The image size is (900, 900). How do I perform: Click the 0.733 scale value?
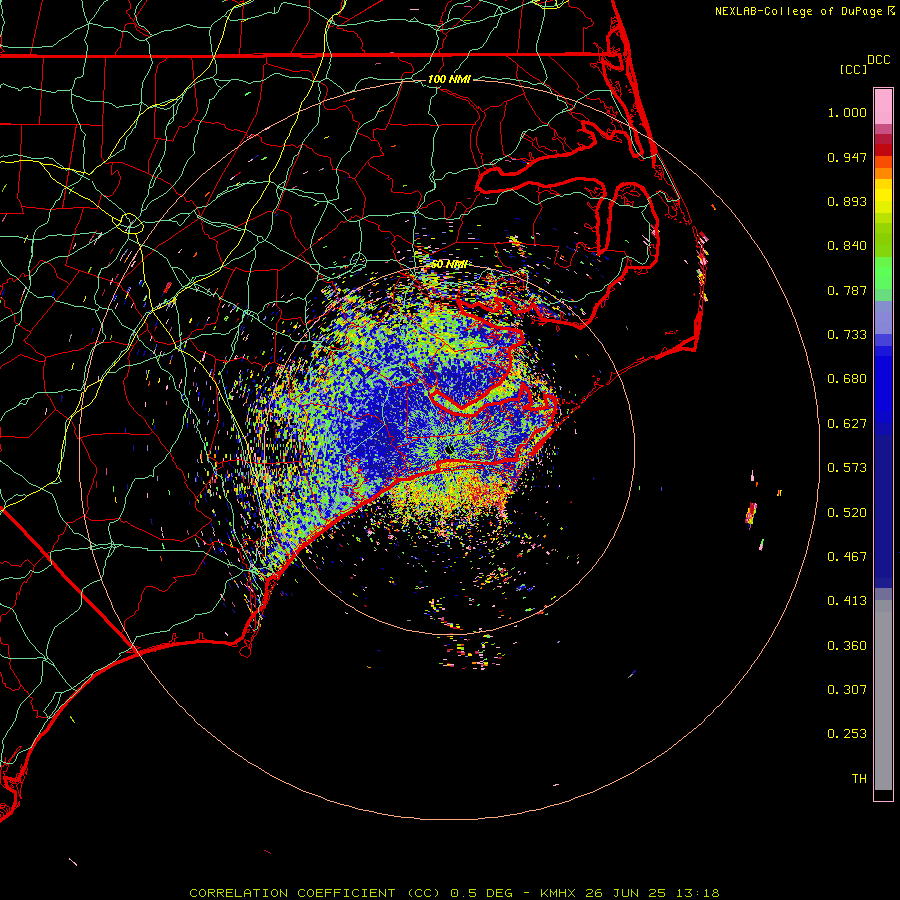[847, 335]
